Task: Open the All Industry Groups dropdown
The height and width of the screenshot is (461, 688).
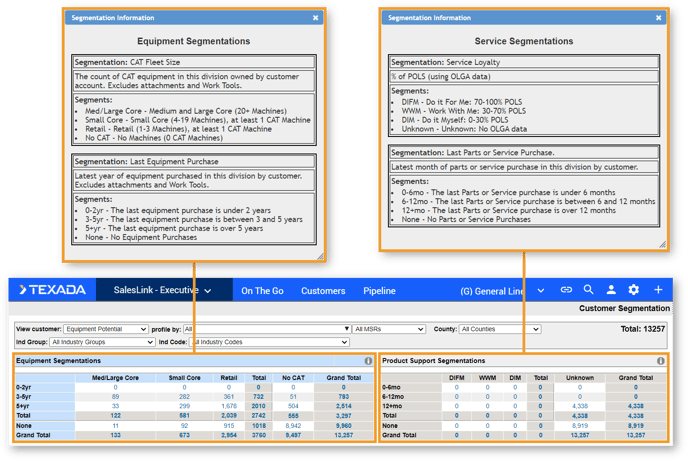Action: coord(102,342)
